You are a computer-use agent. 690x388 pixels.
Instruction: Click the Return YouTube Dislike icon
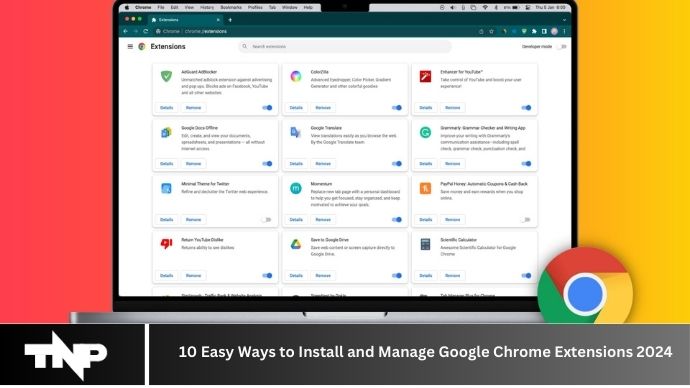click(x=166, y=244)
